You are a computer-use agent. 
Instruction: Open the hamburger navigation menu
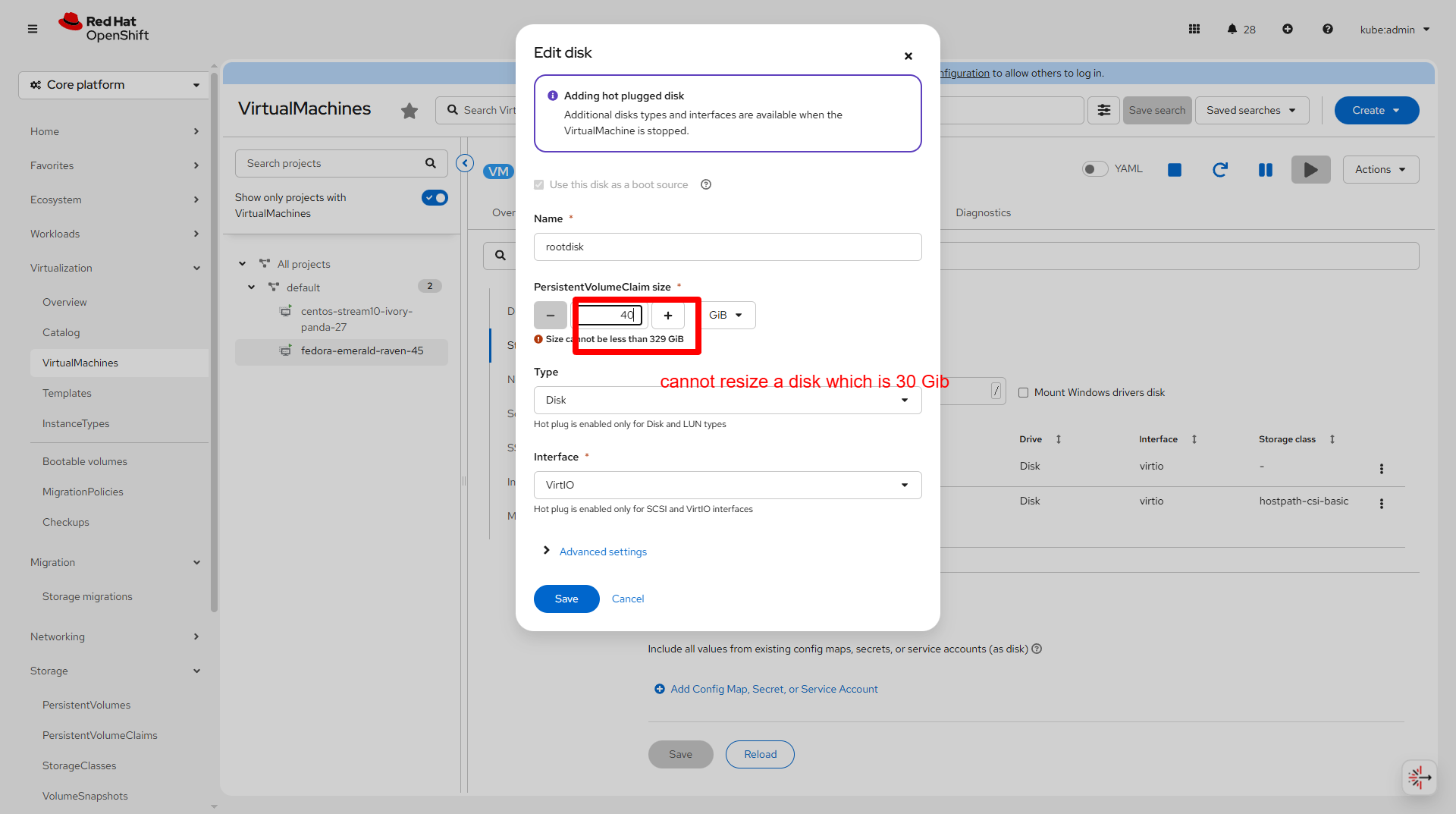coord(32,29)
